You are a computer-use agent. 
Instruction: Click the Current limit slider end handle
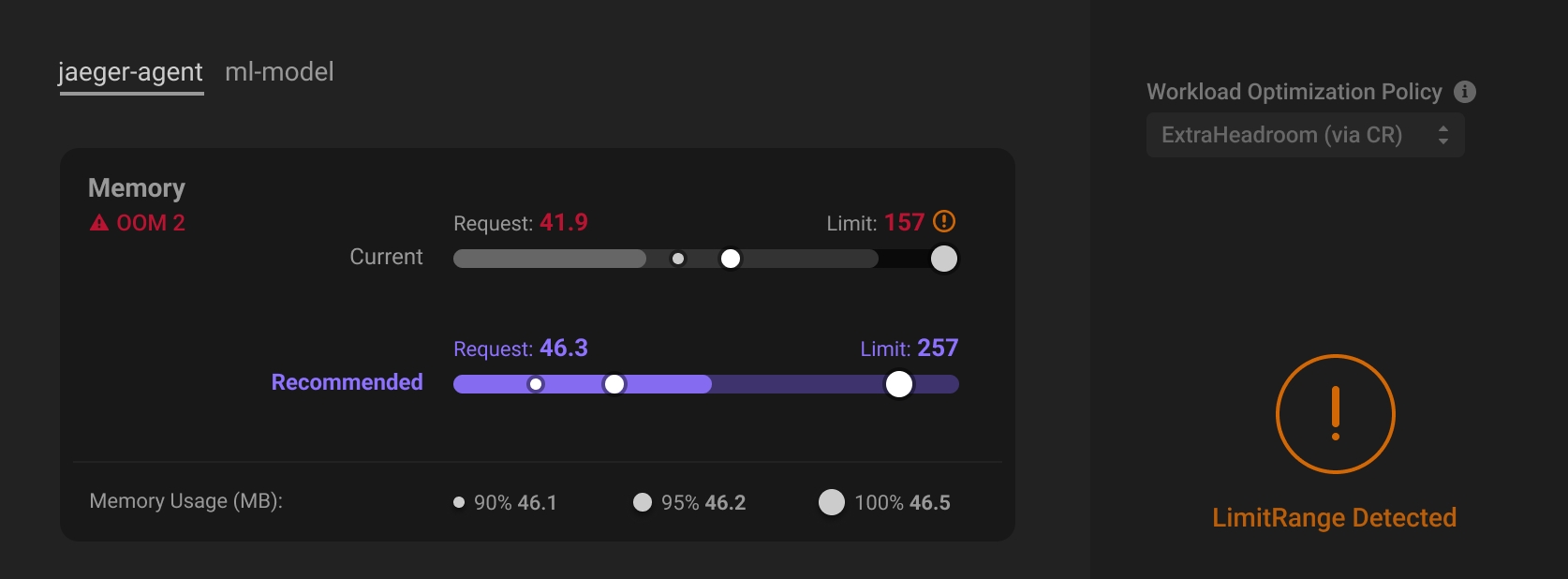point(944,259)
